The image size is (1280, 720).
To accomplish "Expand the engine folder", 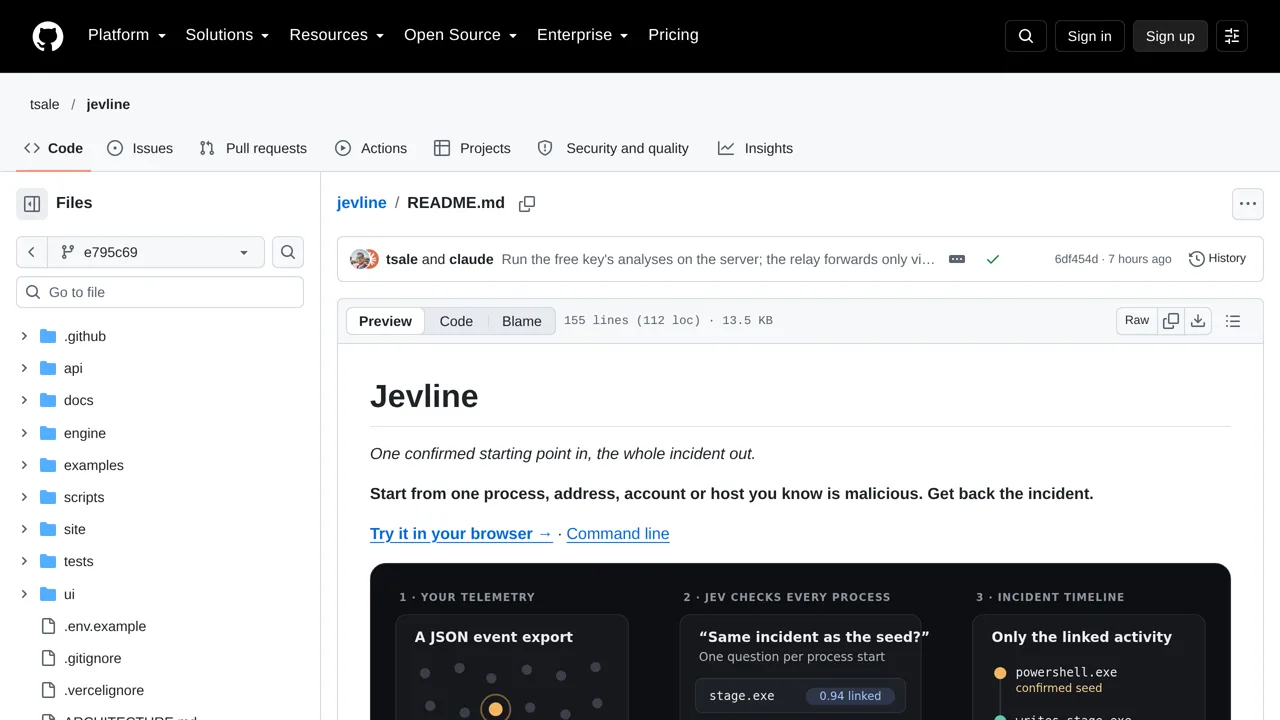I will tap(24, 433).
